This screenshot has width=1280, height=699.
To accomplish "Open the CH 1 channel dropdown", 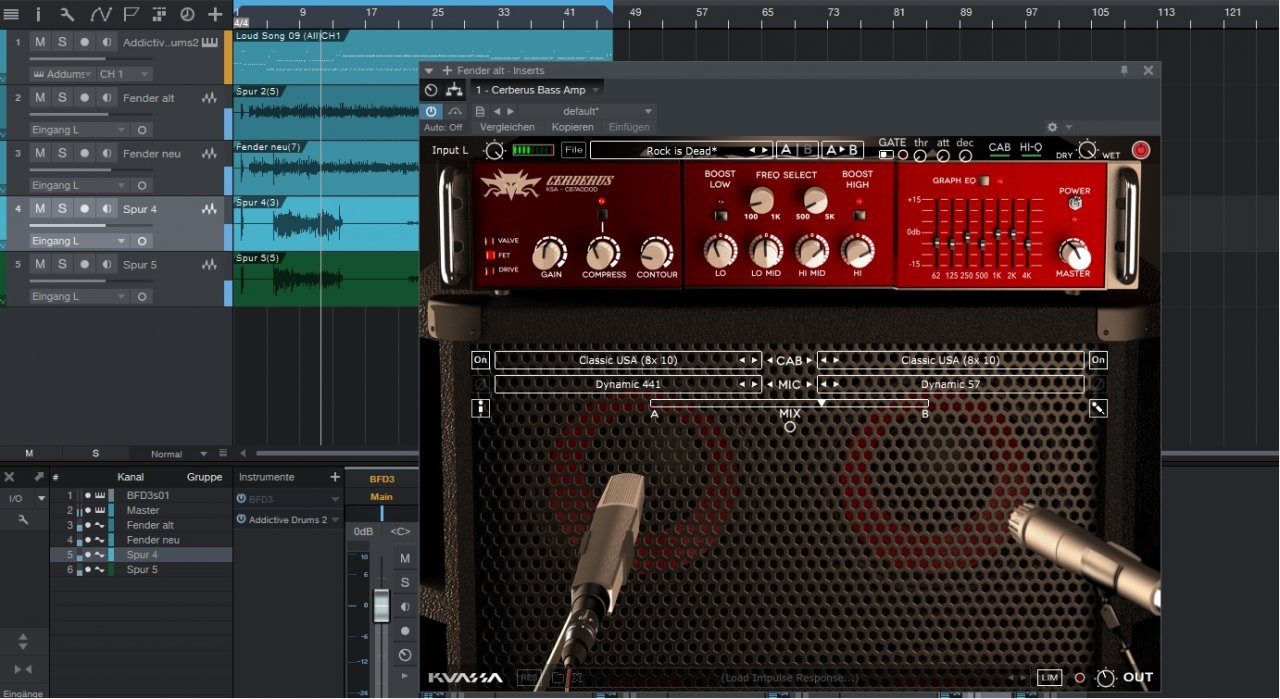I will pos(124,74).
